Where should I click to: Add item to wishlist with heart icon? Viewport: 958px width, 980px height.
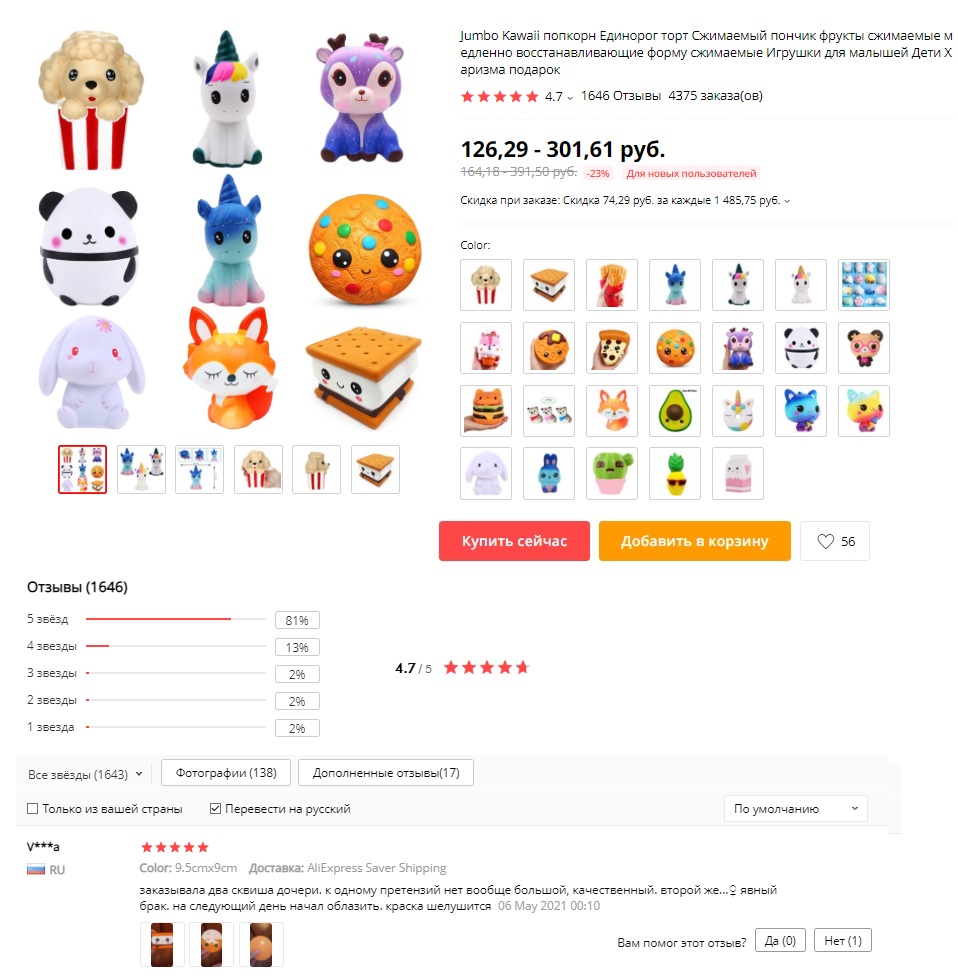(x=834, y=541)
